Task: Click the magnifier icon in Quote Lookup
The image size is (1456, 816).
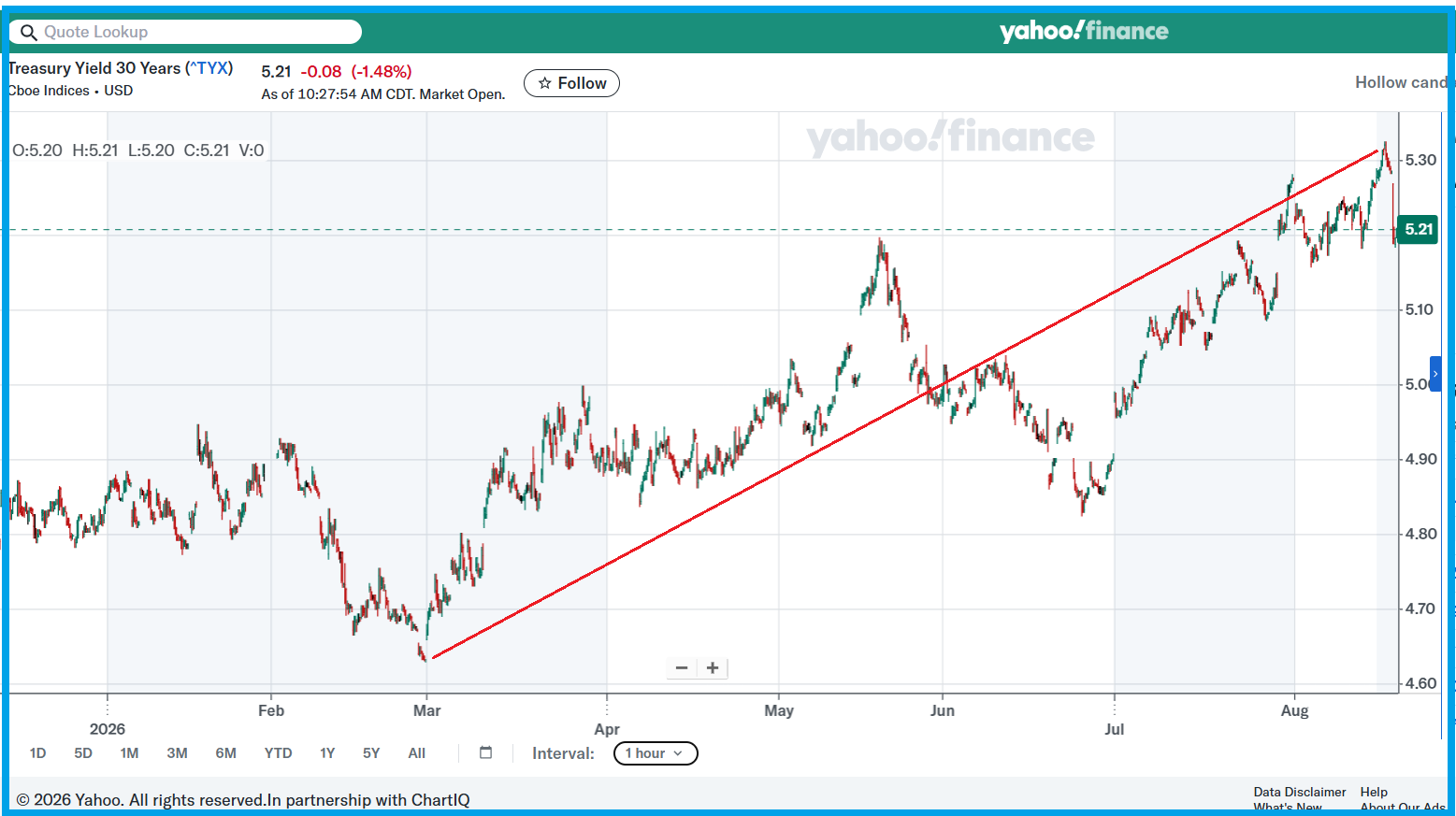Action: point(29,33)
